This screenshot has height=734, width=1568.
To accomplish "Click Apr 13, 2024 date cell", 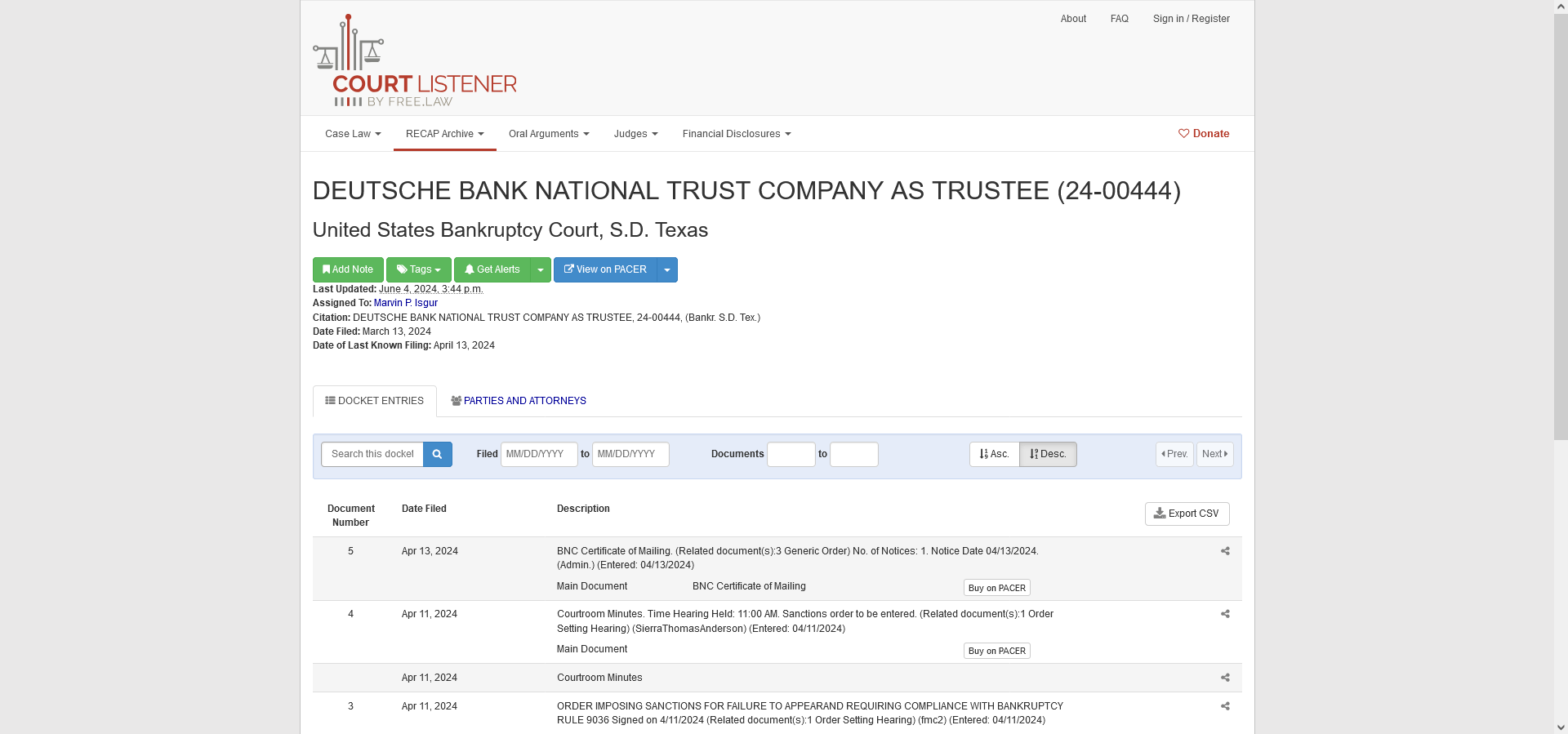I will [x=430, y=551].
